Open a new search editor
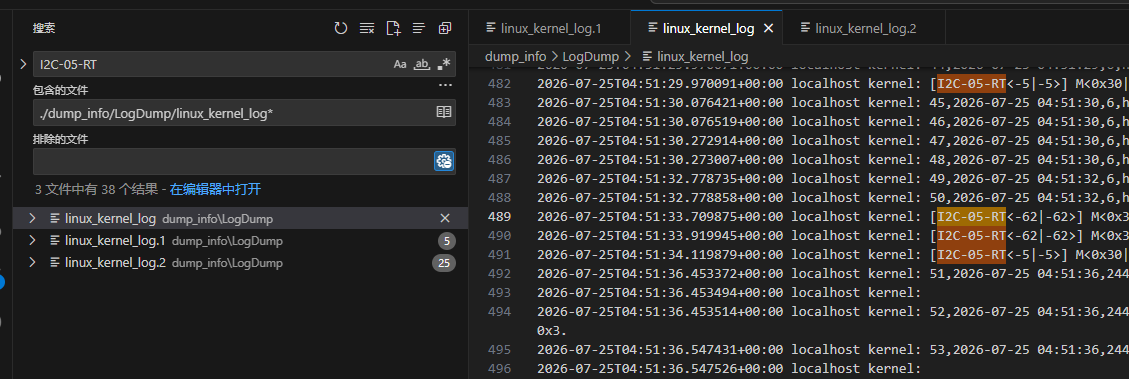 tap(393, 28)
